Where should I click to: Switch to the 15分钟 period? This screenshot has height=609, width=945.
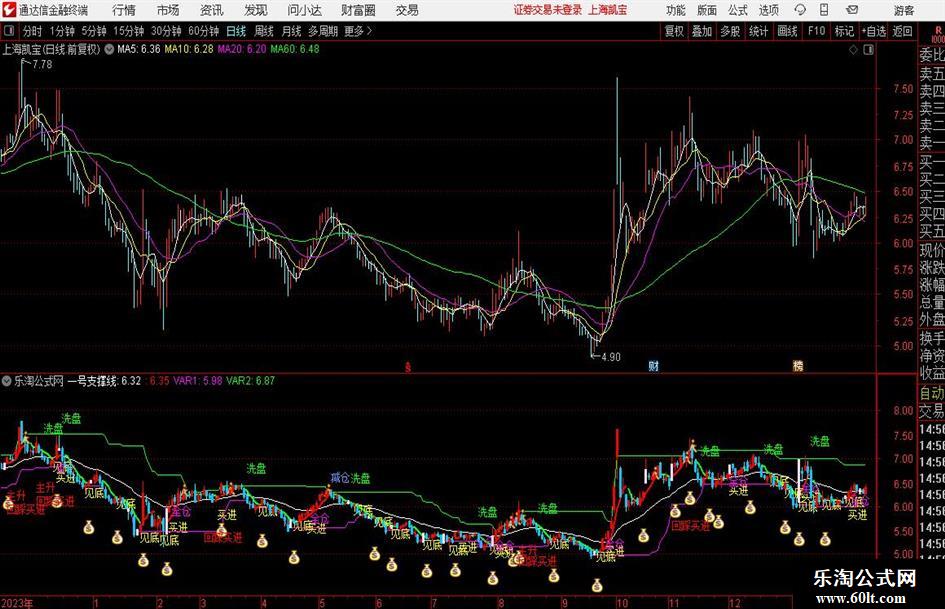[129, 31]
